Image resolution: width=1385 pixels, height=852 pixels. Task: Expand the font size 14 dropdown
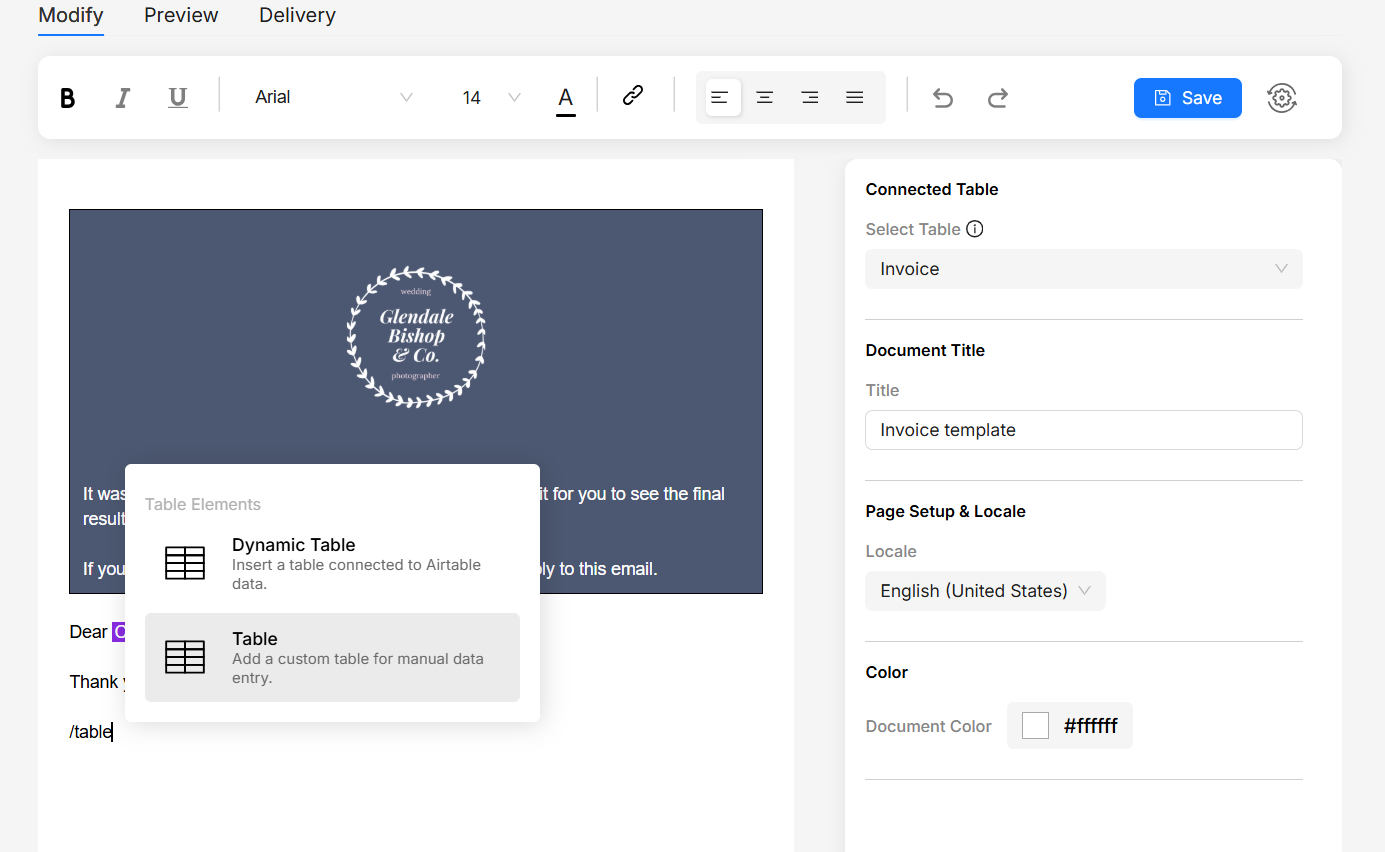click(x=491, y=97)
